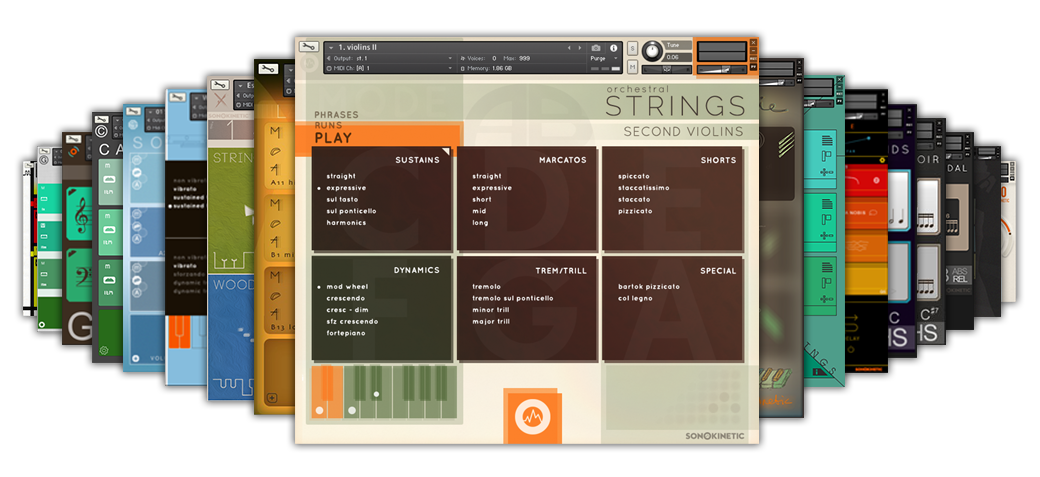This screenshot has height=477, width=1040.
Task: Click the Memory icon
Action: 463,68
